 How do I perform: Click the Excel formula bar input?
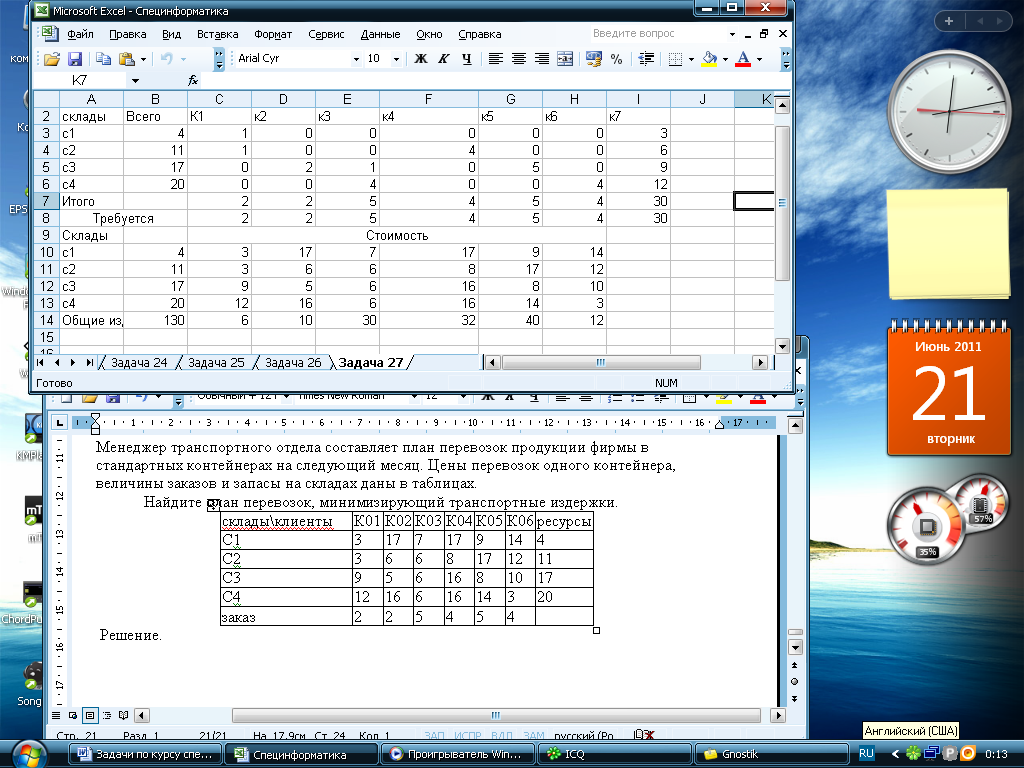(496, 80)
